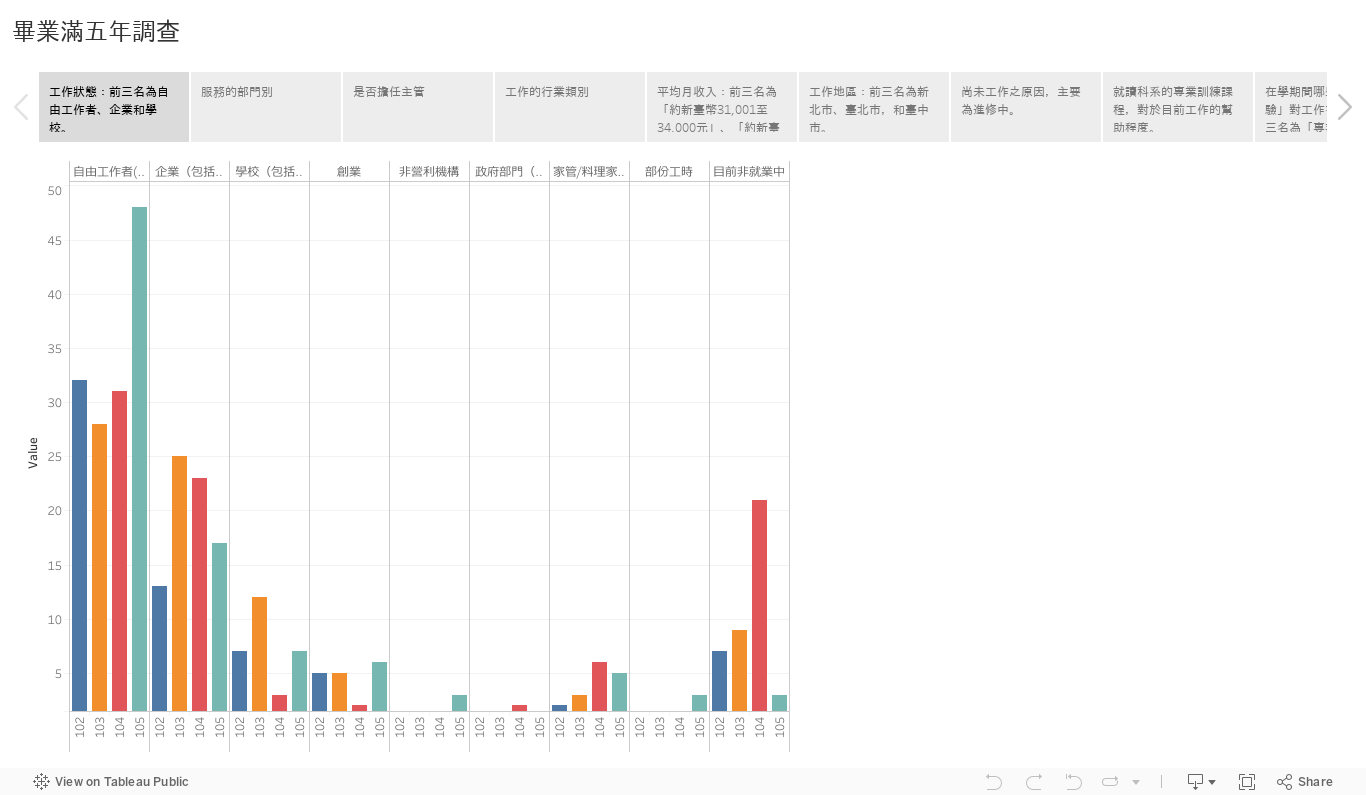Select the teal 105 bar under 非營利機構
The width and height of the screenshot is (1366, 795).
tap(459, 703)
